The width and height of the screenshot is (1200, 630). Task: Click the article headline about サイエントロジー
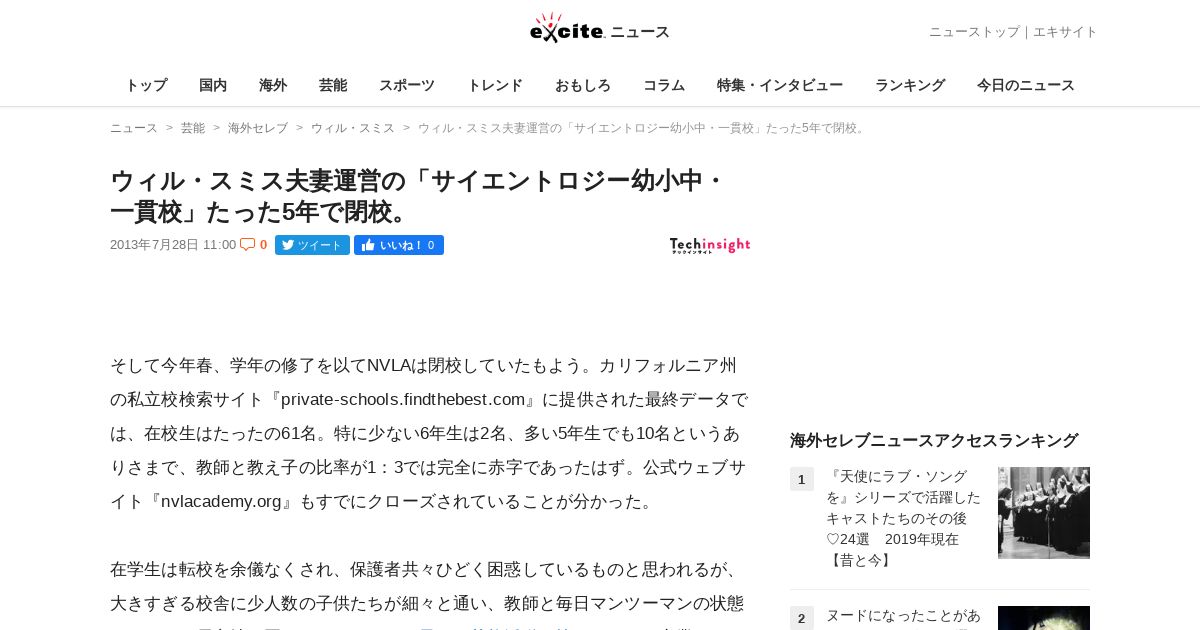(418, 196)
